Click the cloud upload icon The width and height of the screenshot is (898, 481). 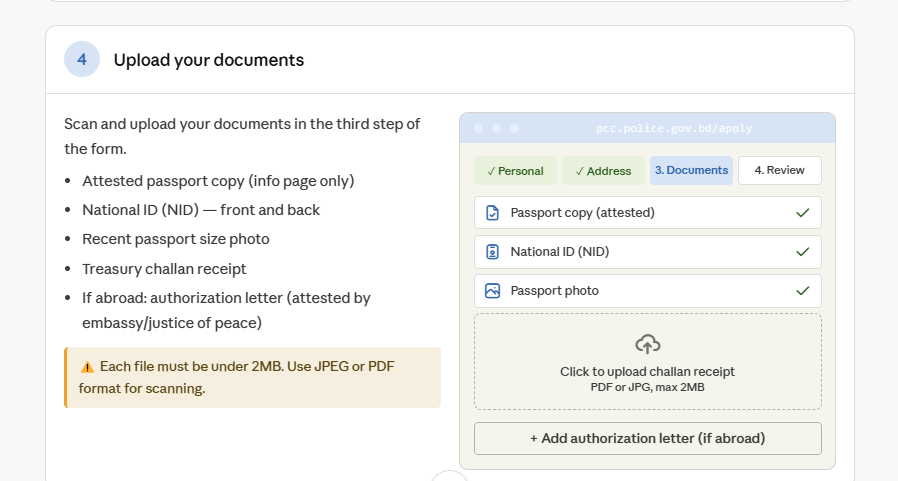coord(648,344)
